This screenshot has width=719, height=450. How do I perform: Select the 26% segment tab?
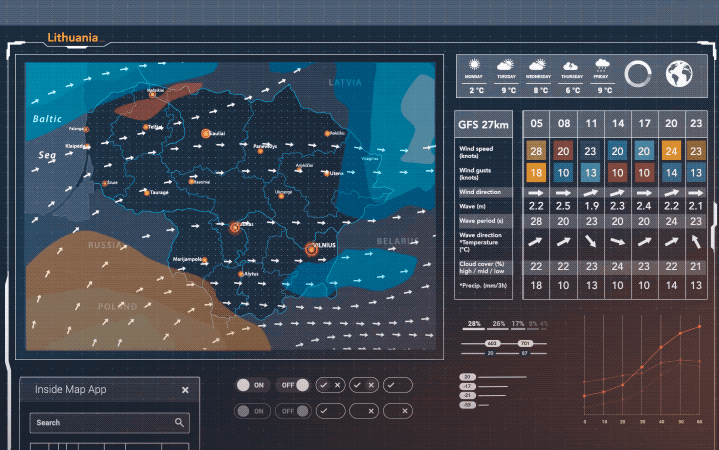[498, 324]
